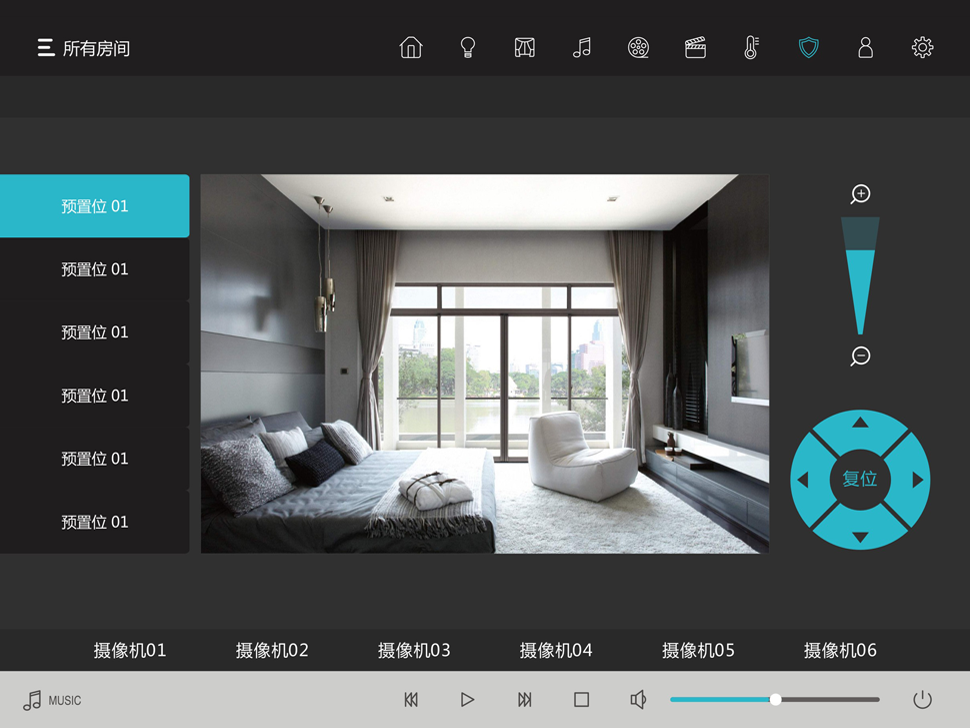The image size is (970, 728).
Task: Skip to the next track
Action: [525, 700]
